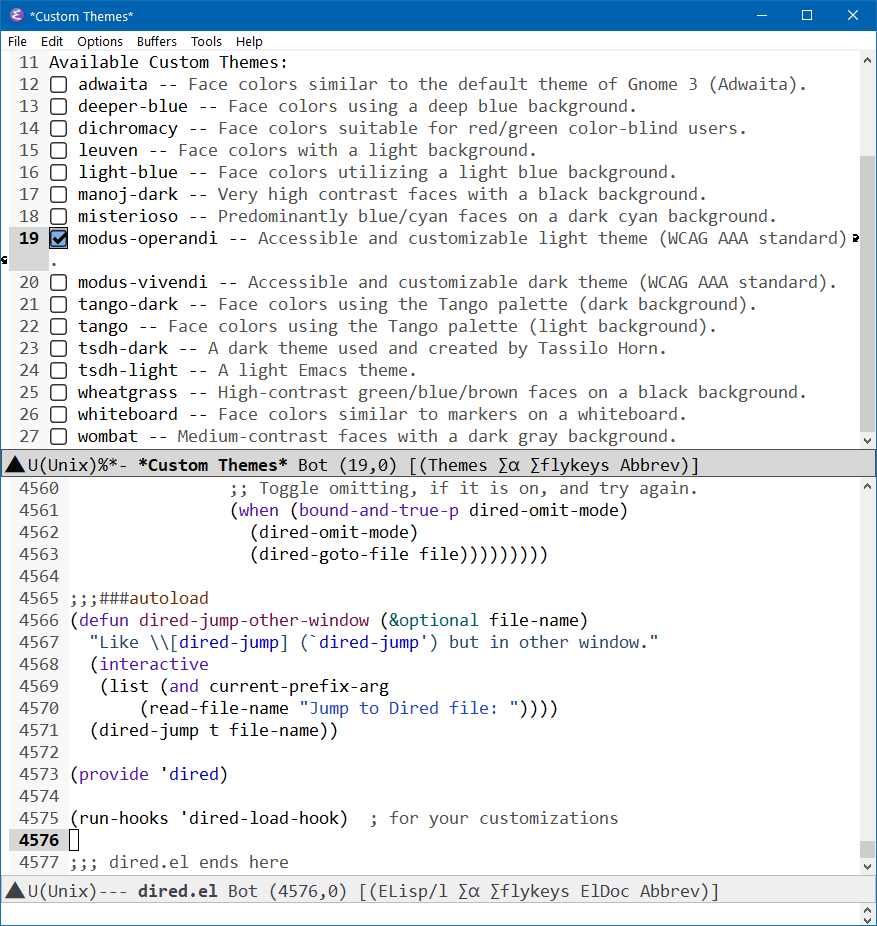The height and width of the screenshot is (926, 877).
Task: Open the Edit menu
Action: click(52, 41)
